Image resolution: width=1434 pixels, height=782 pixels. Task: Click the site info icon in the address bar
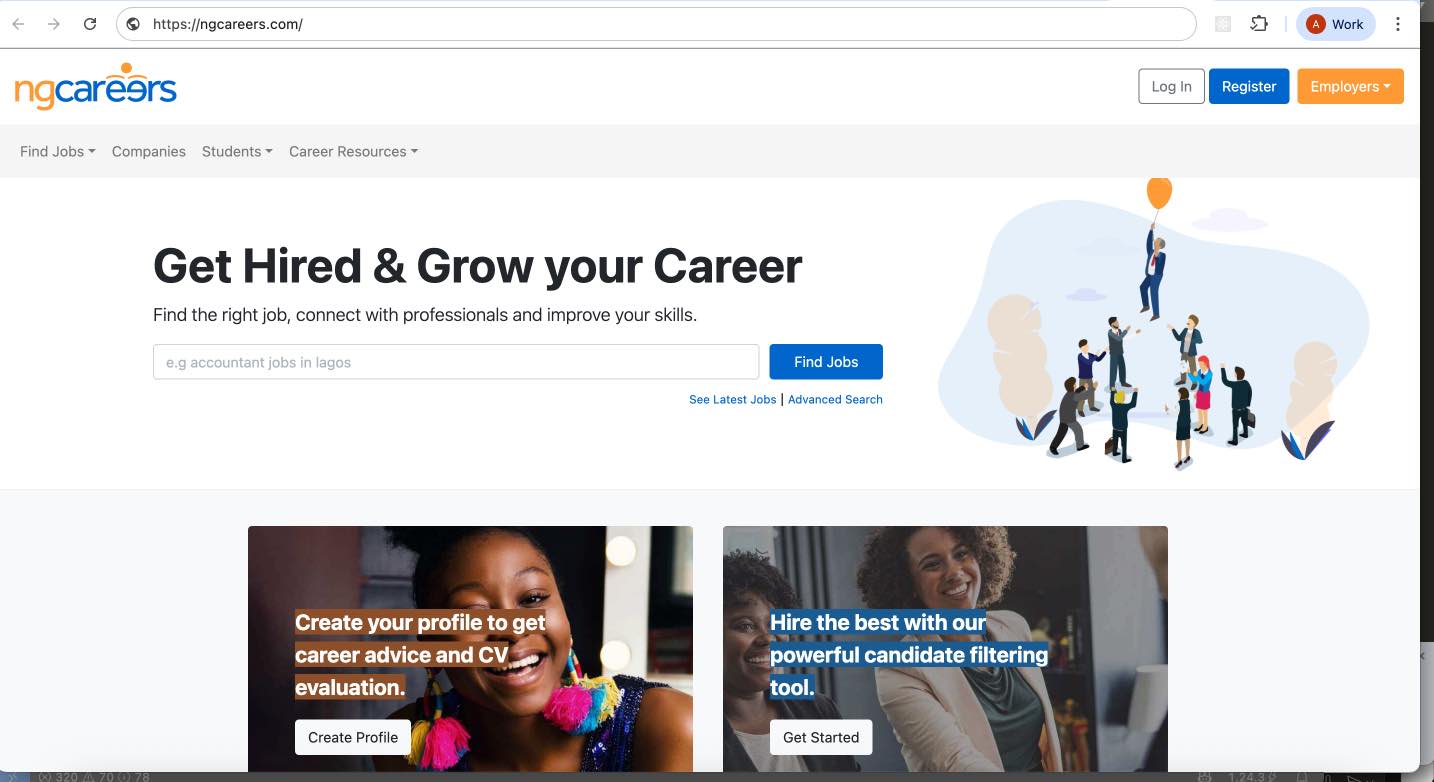133,24
